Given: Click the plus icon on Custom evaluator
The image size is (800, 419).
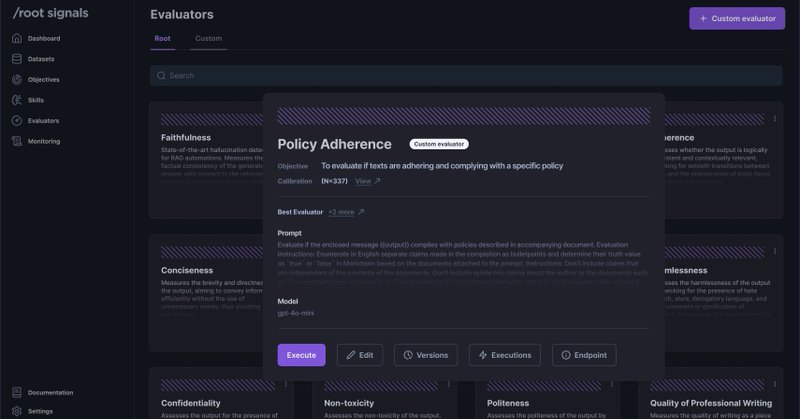Looking at the screenshot, I should [x=703, y=18].
